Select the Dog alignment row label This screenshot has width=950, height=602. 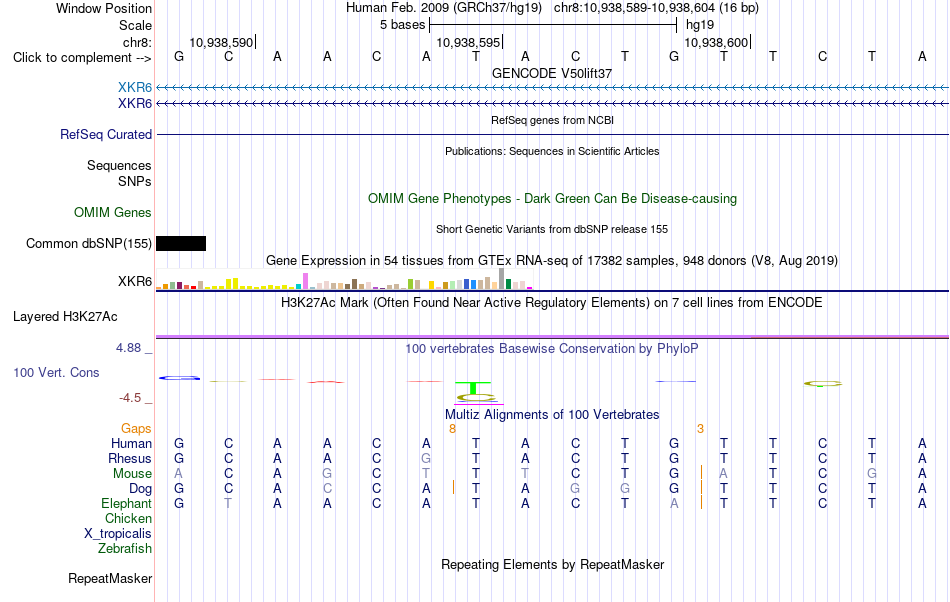pos(141,489)
